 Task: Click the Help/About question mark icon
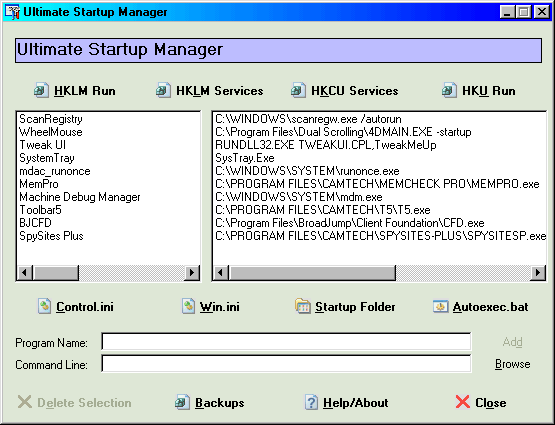pyautogui.click(x=311, y=402)
